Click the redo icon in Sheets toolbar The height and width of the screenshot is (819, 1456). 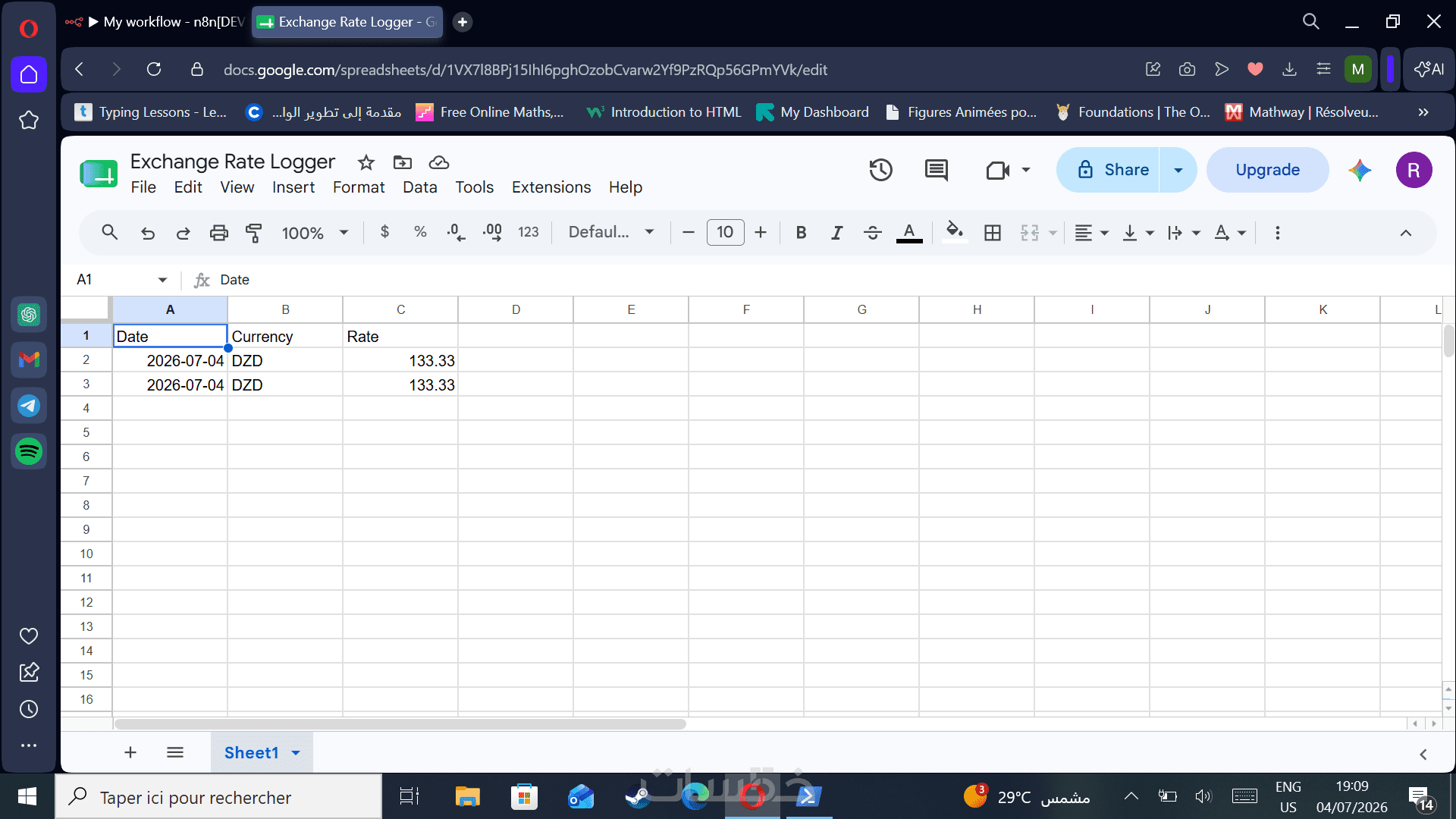(x=184, y=233)
